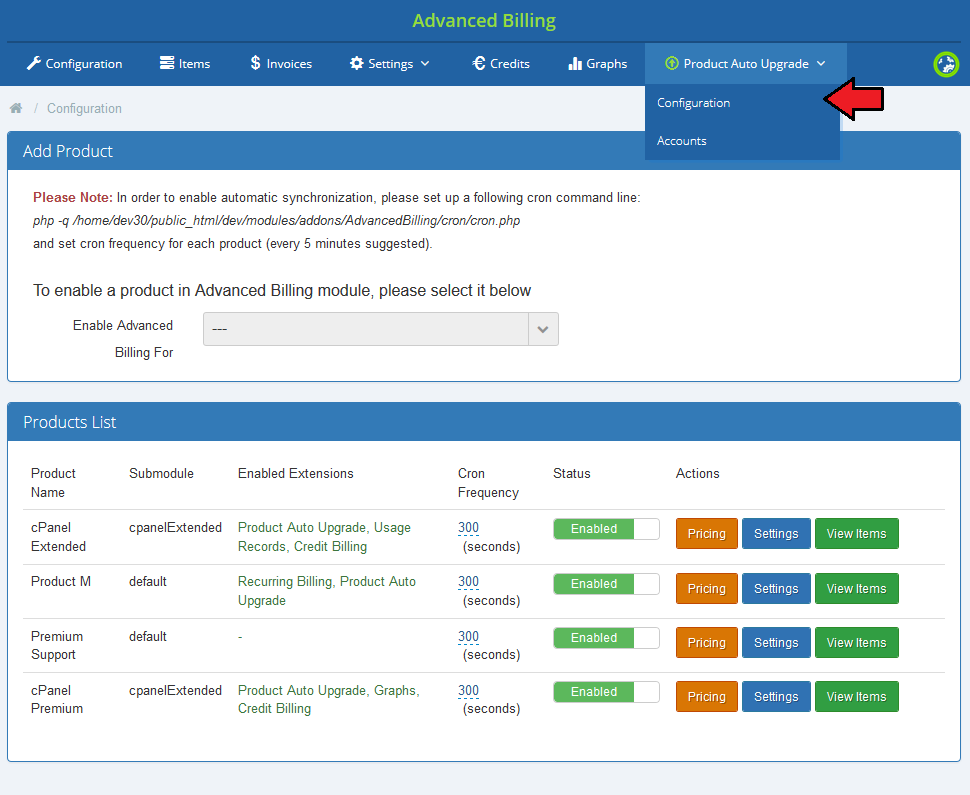Open the Invoices nav item
Screen dimensions: 970x795
coord(281,63)
